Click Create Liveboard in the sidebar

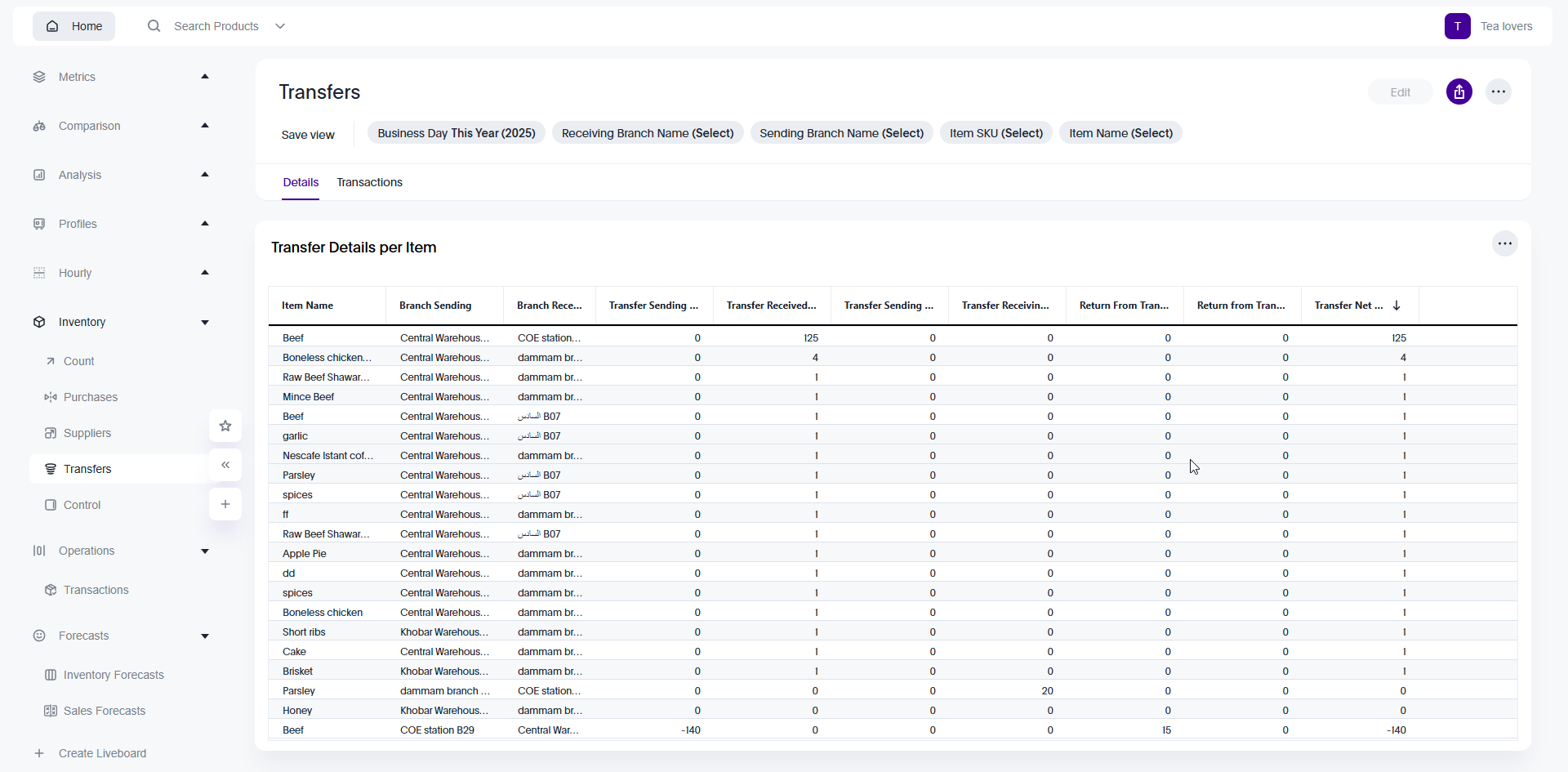tap(102, 753)
